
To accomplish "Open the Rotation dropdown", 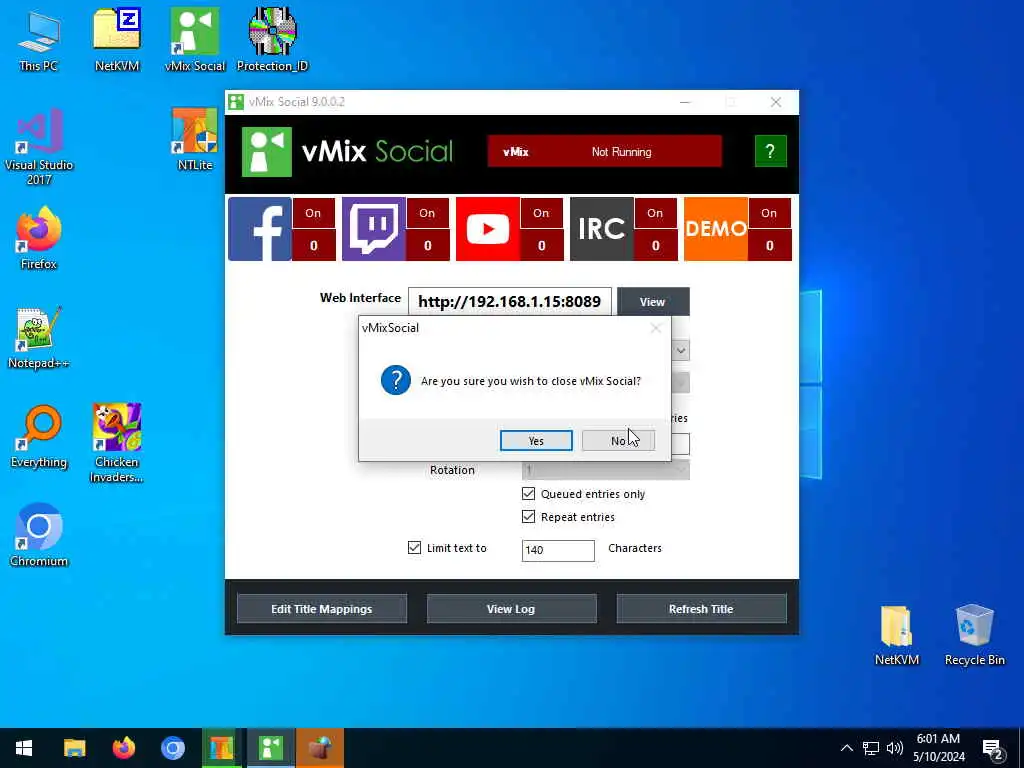I will coord(605,470).
